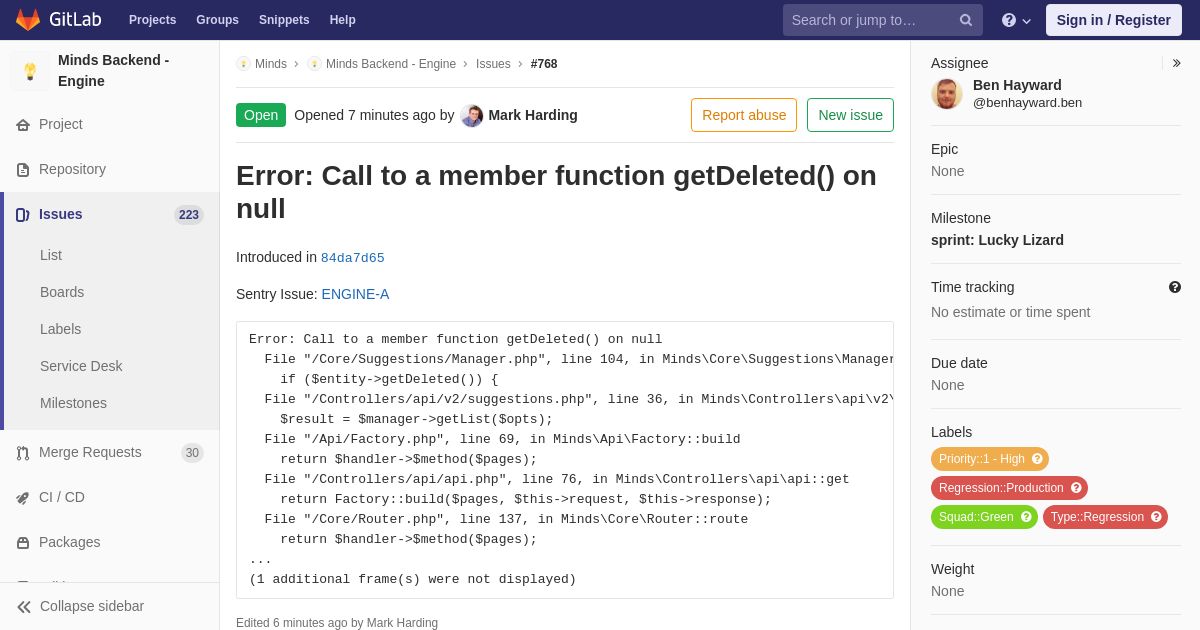The image size is (1200, 630).
Task: Click the Time tracking help icon
Action: pyautogui.click(x=1175, y=287)
